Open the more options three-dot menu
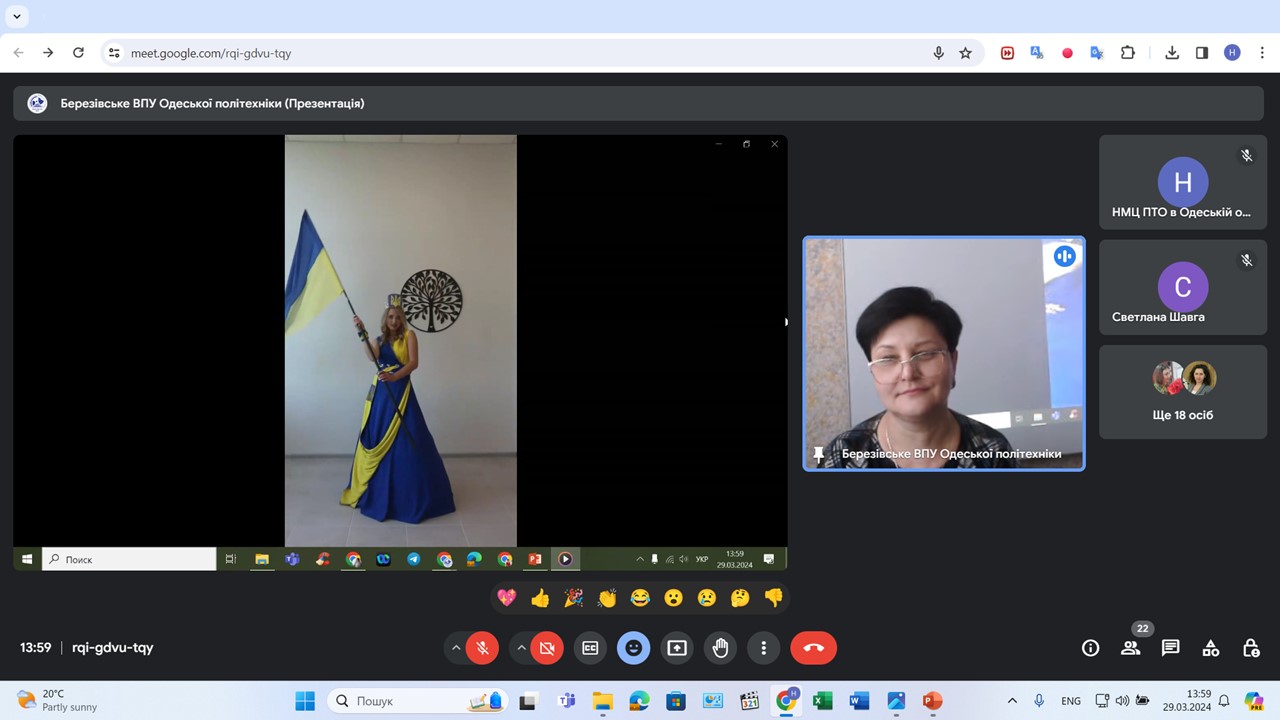 763,648
